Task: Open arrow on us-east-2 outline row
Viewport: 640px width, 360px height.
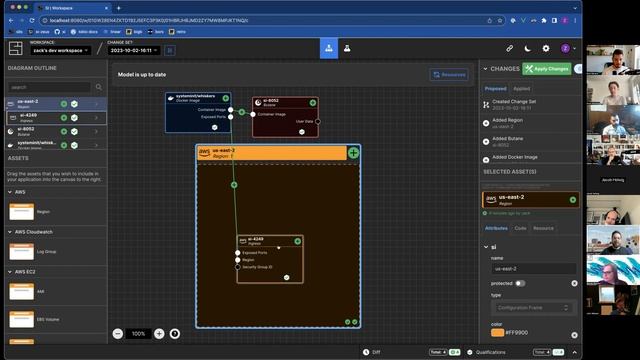Action: coord(97,104)
